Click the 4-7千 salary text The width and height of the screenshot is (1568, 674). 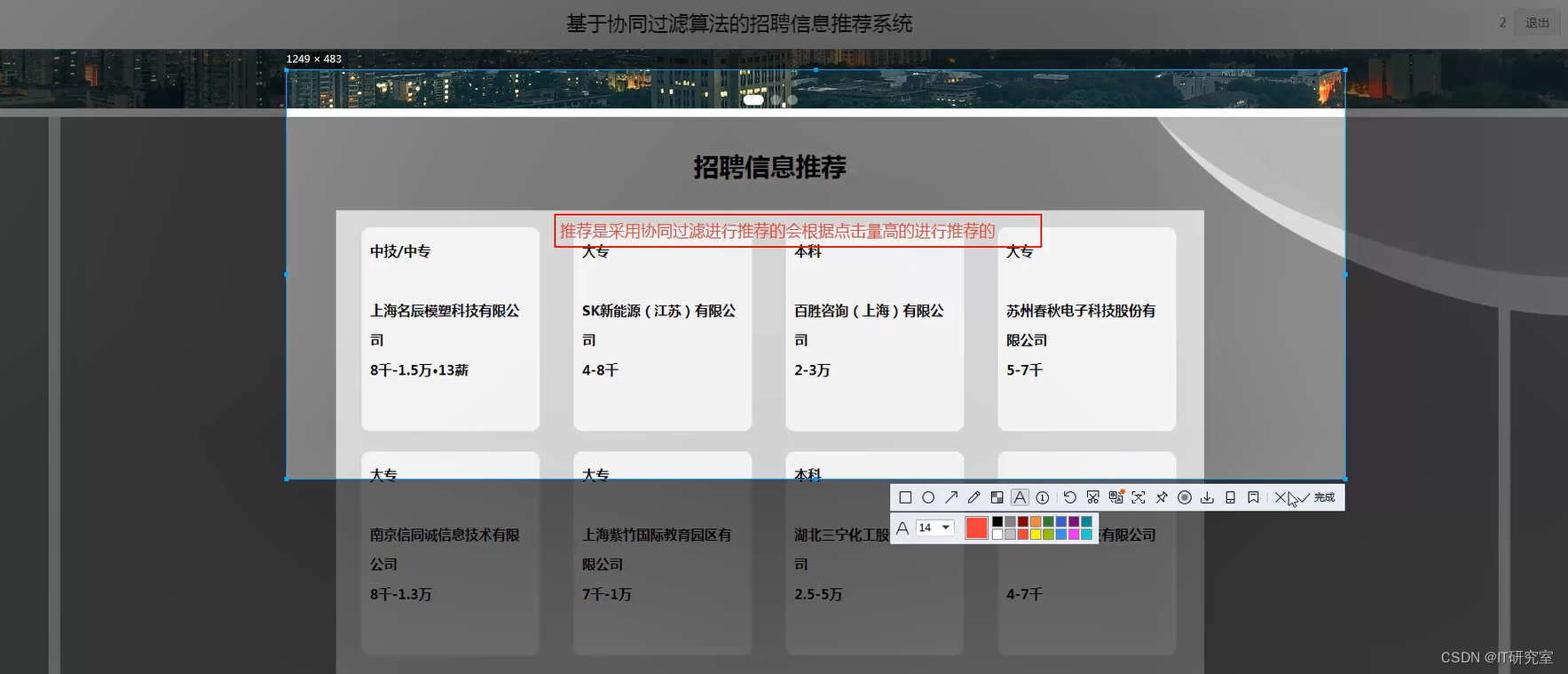pyautogui.click(x=1025, y=594)
